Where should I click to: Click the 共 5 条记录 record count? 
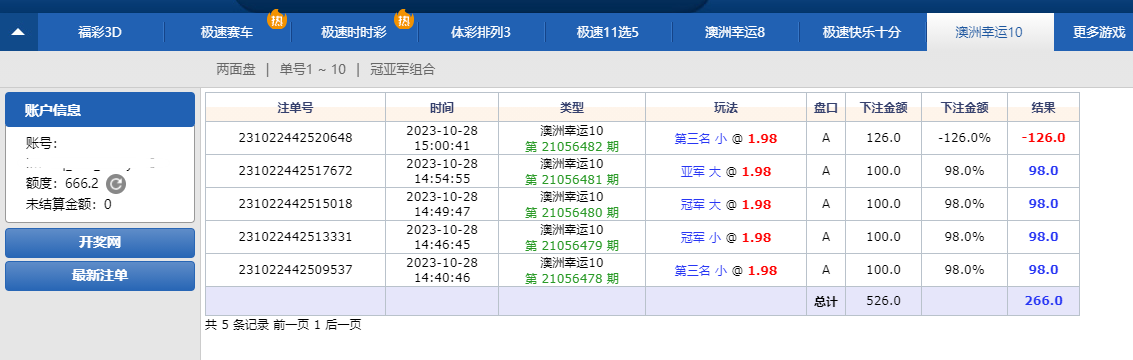click(237, 325)
